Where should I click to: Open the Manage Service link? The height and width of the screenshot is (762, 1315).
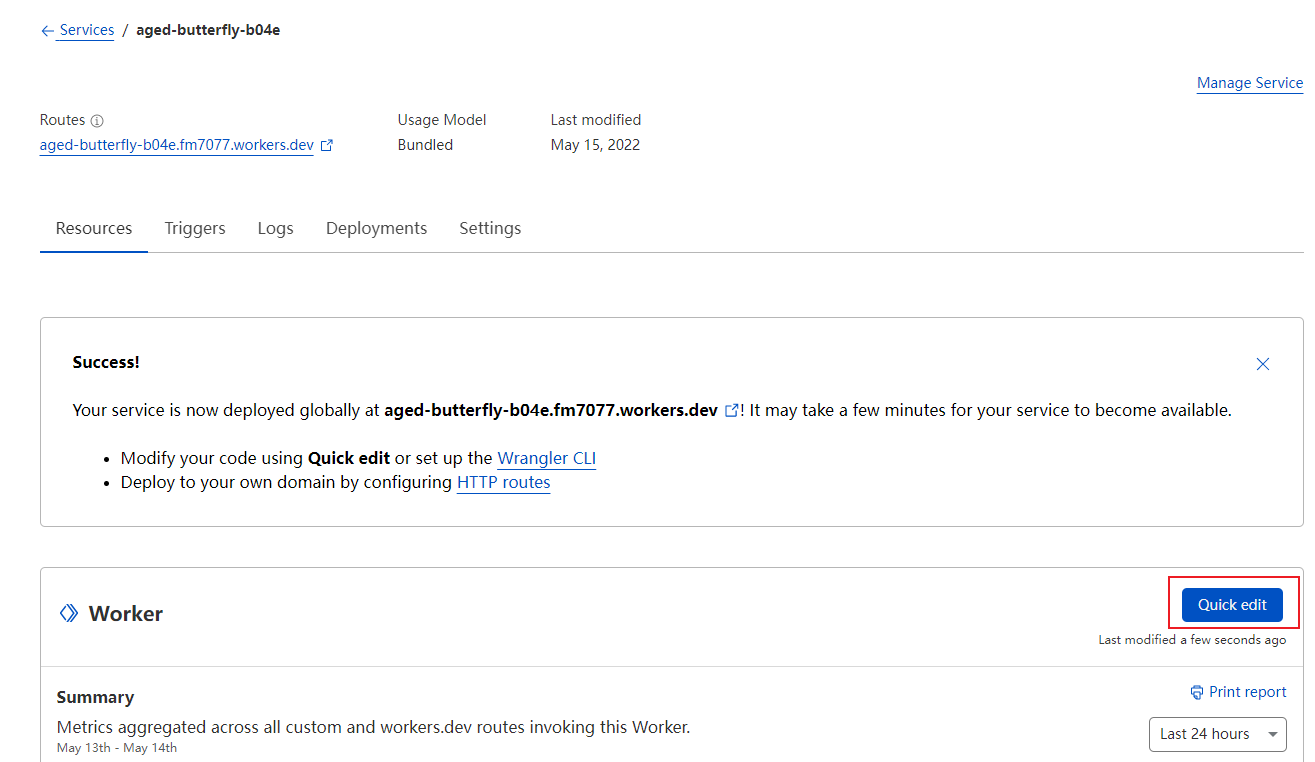1249,83
